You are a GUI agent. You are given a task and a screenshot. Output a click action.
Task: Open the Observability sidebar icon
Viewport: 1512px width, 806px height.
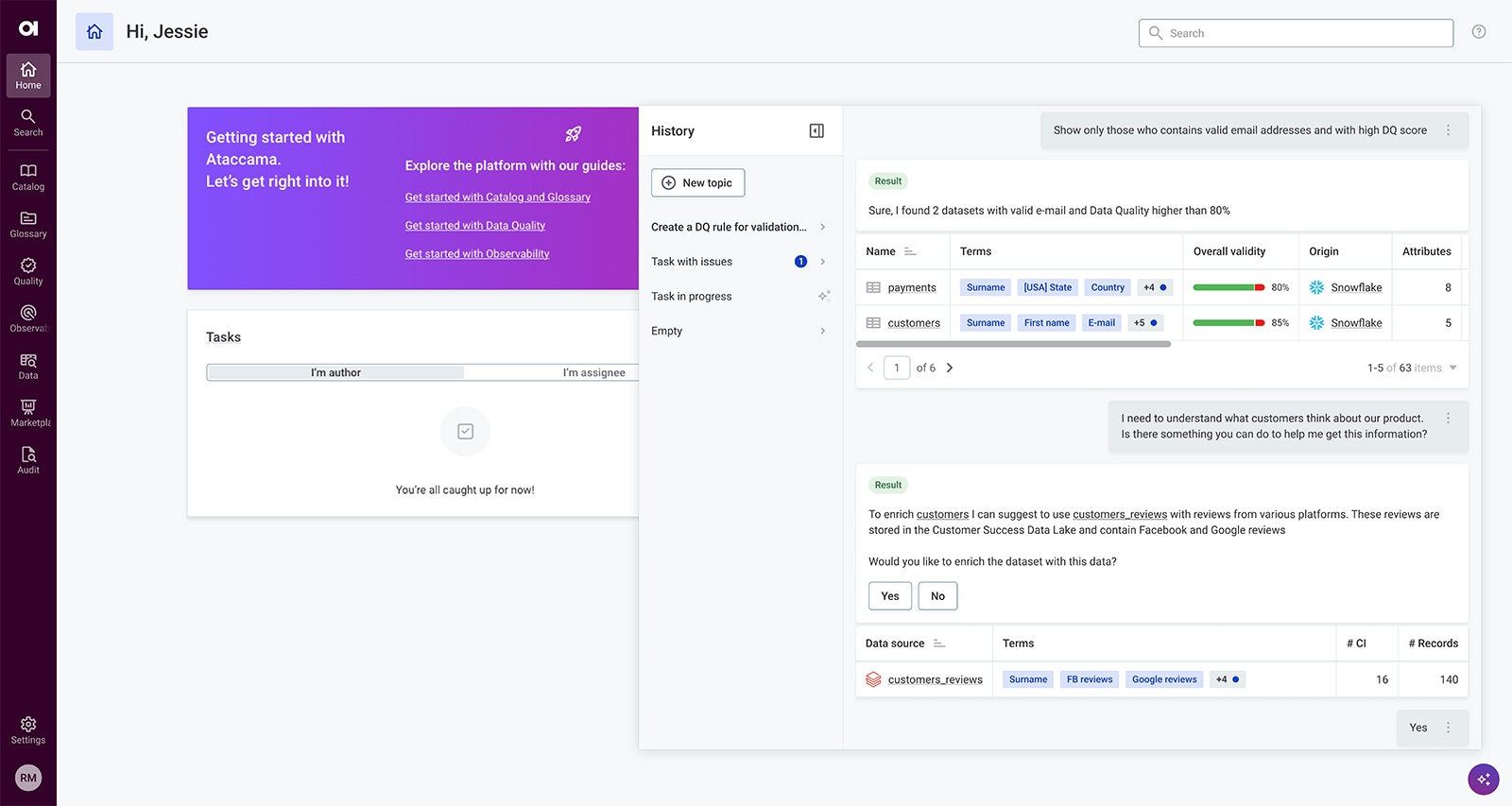28,318
